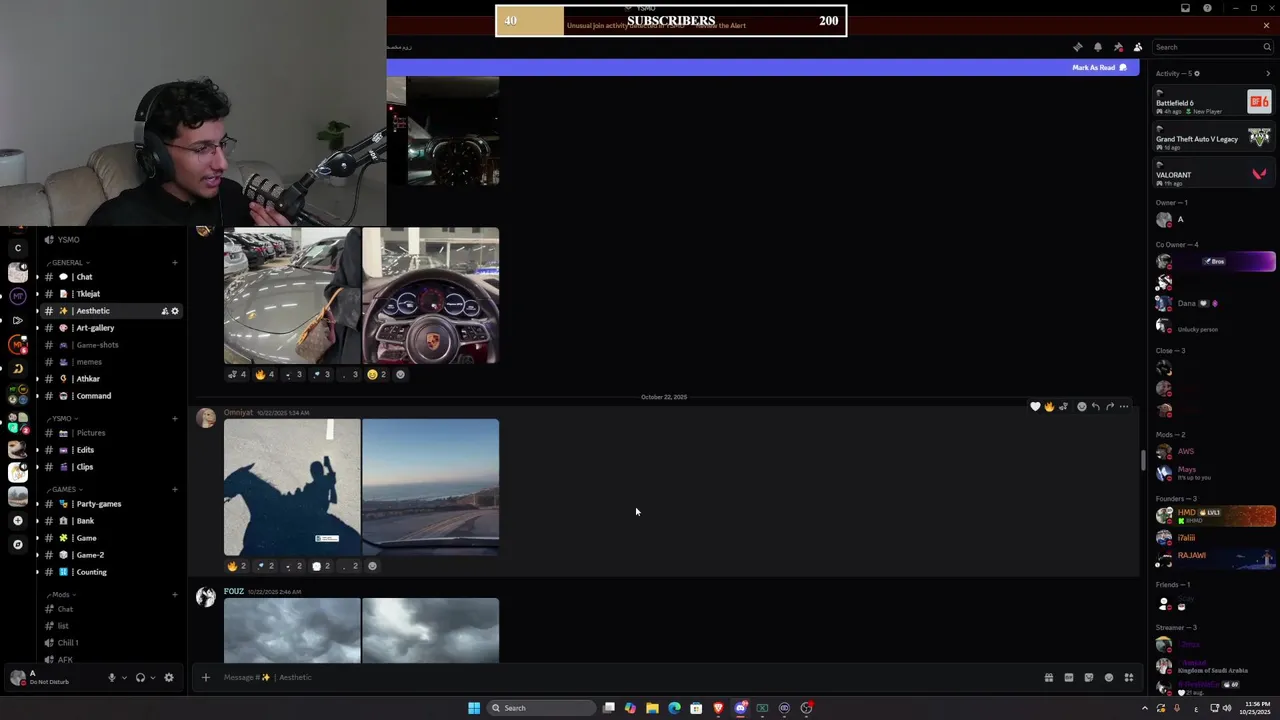Select the Bank channel
This screenshot has width=1280, height=720.
[x=110, y=521]
